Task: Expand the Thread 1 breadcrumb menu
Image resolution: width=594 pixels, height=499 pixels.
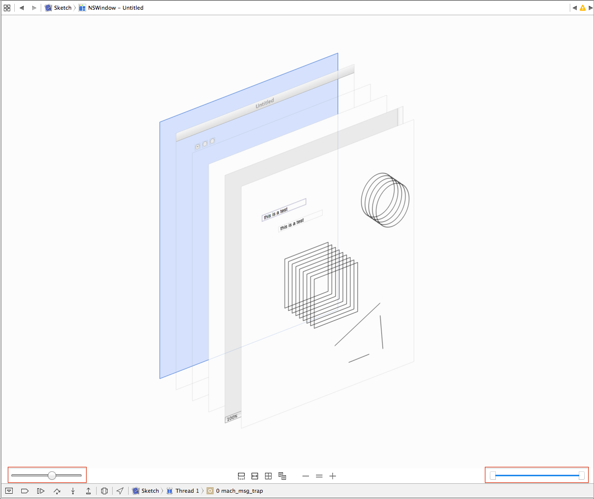Action: (183, 491)
